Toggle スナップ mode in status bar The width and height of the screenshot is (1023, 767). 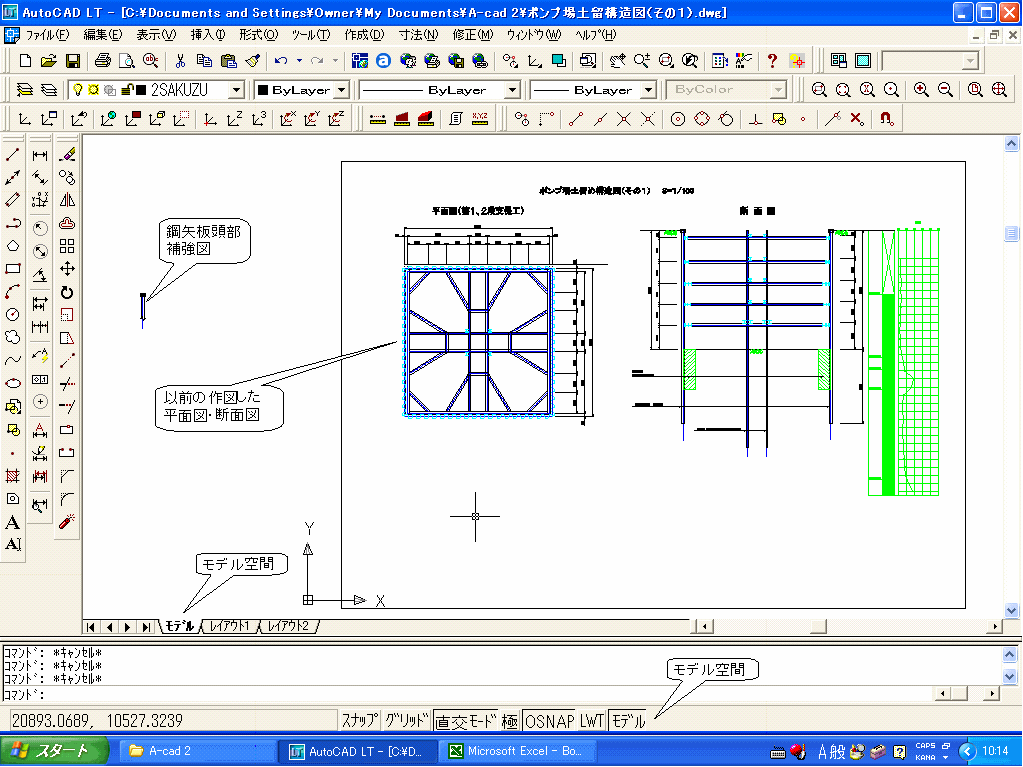pos(359,721)
